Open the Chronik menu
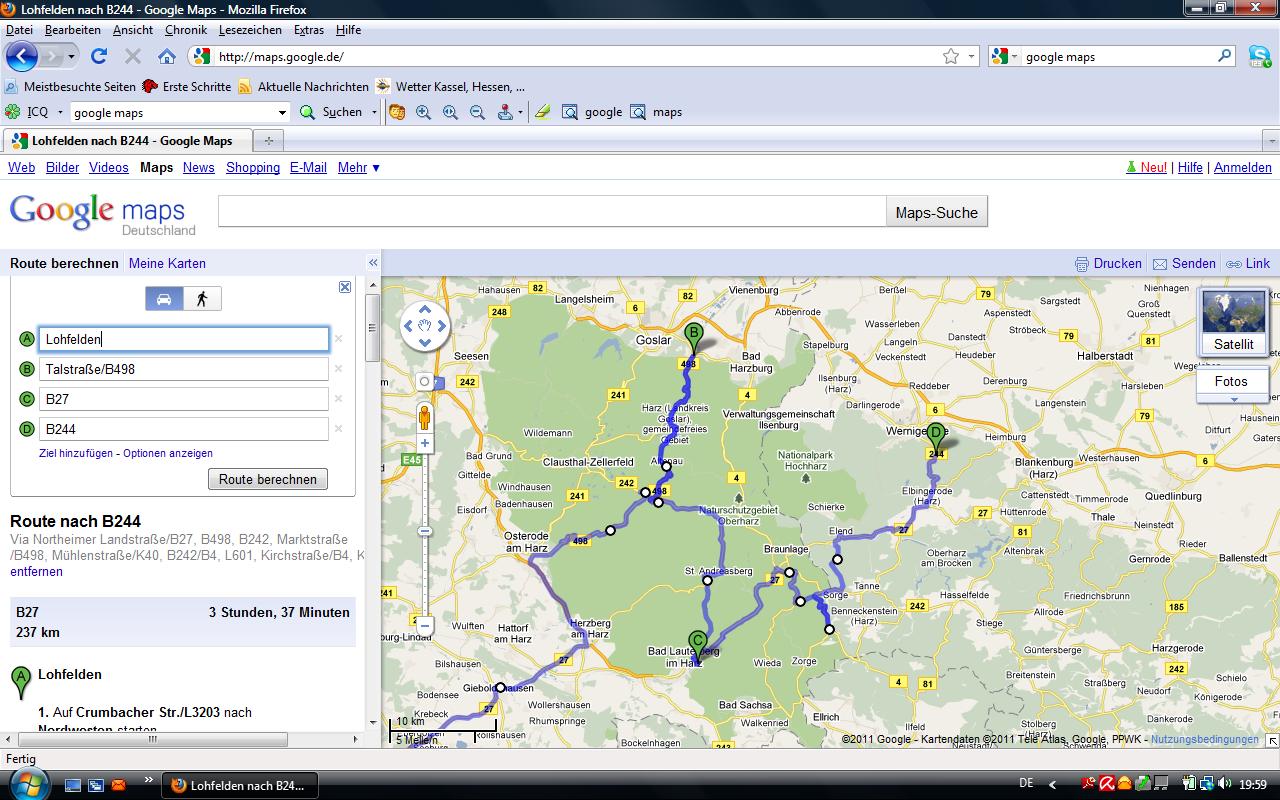Viewport: 1280px width, 800px height. click(x=185, y=30)
